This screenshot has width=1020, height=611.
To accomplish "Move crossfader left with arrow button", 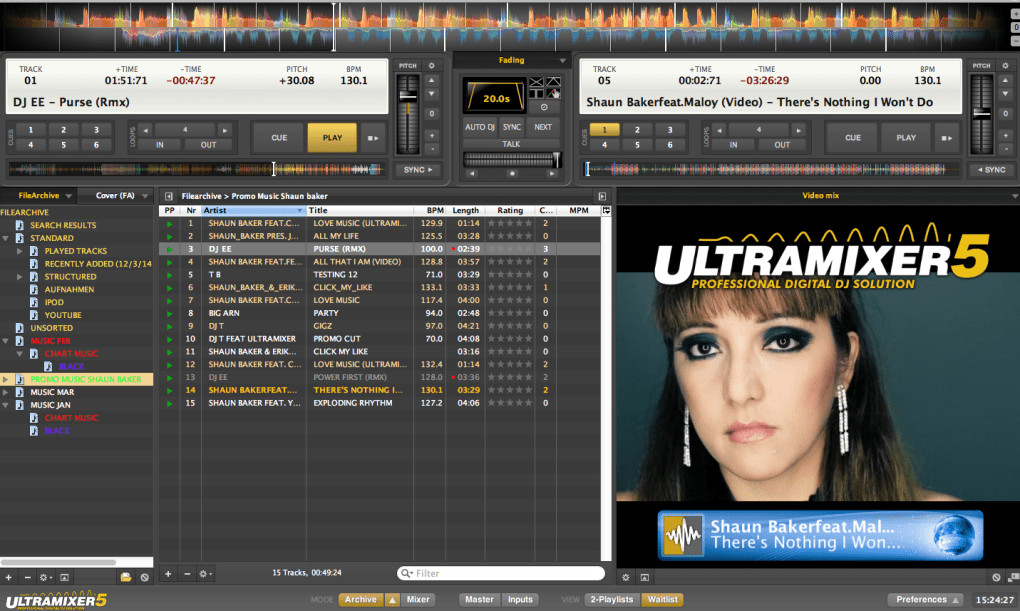I will [472, 174].
